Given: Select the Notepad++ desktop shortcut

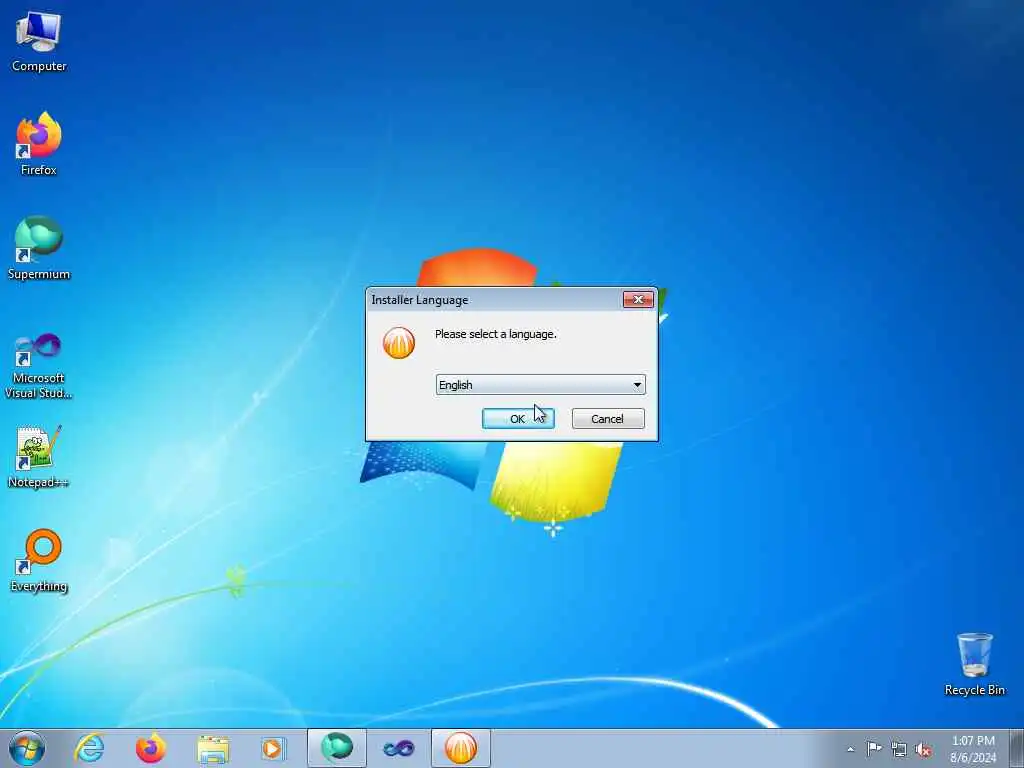Looking at the screenshot, I should (x=39, y=456).
